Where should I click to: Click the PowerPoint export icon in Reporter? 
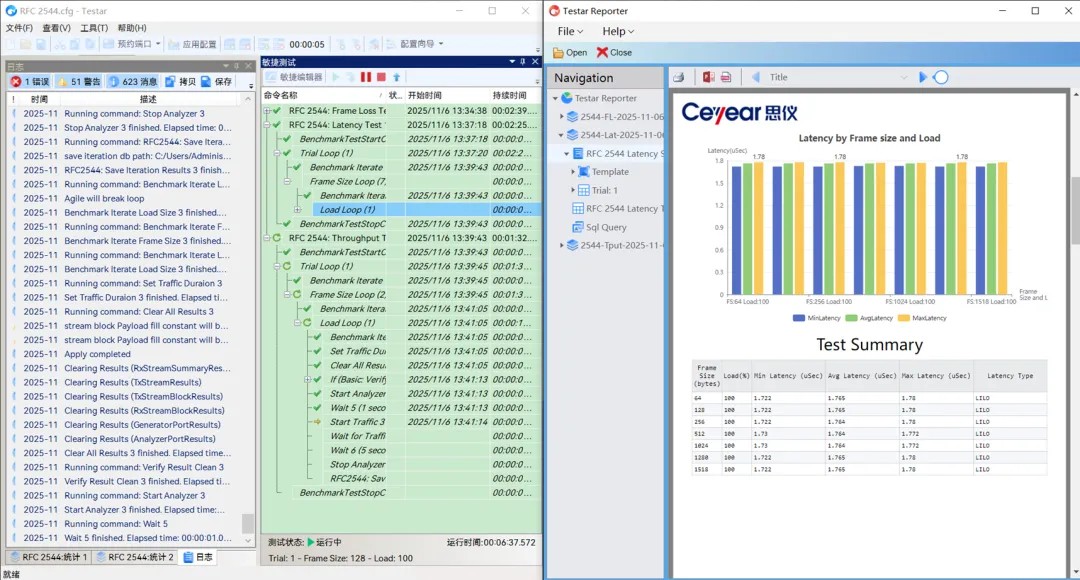point(708,77)
